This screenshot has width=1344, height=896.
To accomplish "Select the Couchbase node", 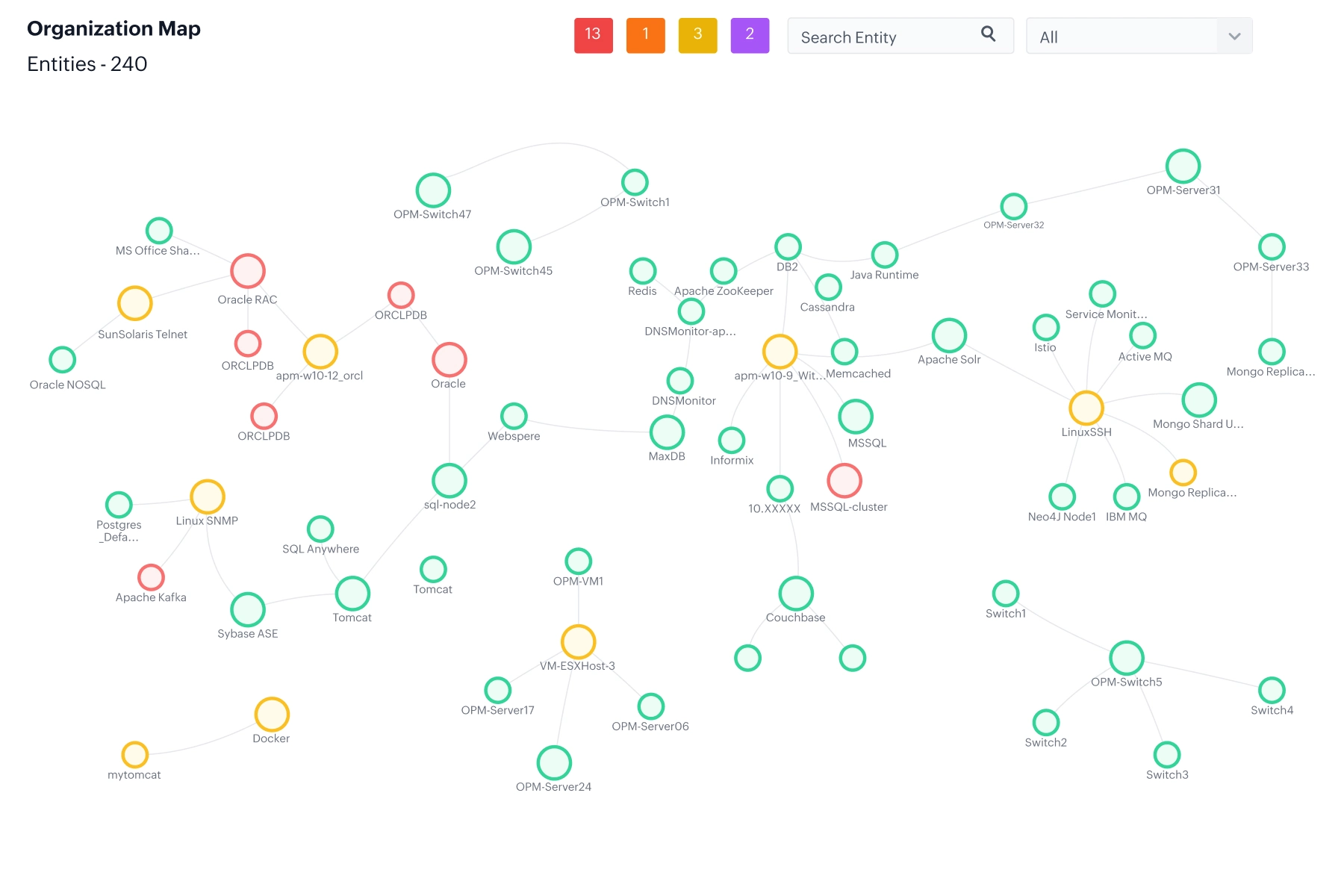I will [x=796, y=594].
